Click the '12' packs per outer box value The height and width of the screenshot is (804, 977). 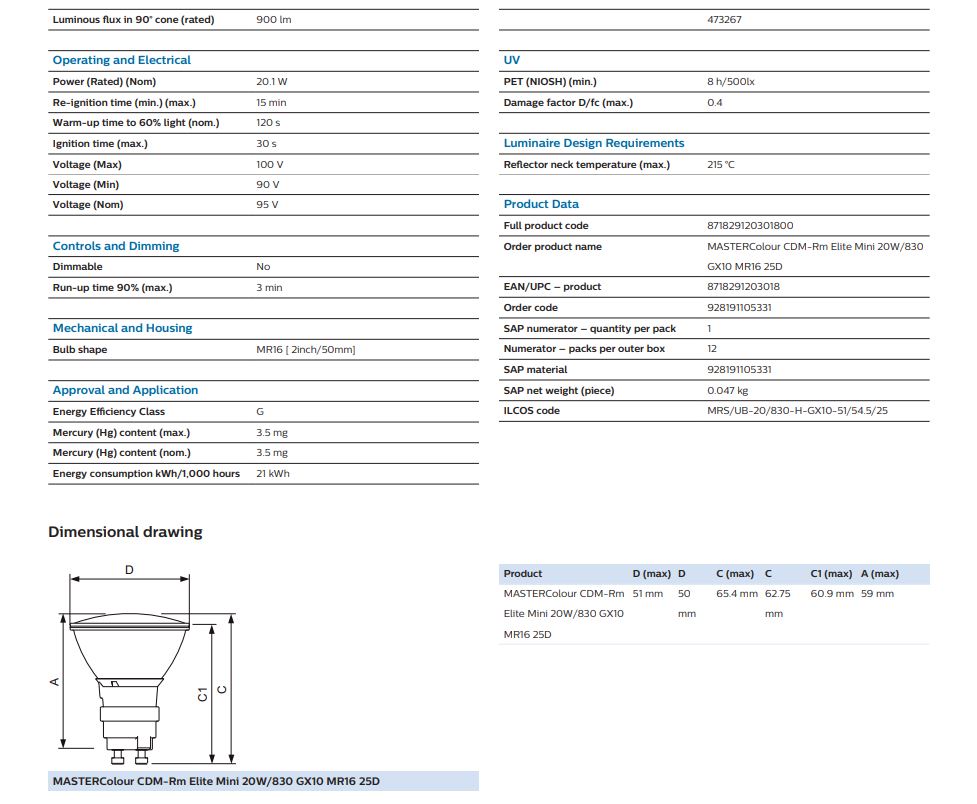(x=712, y=349)
